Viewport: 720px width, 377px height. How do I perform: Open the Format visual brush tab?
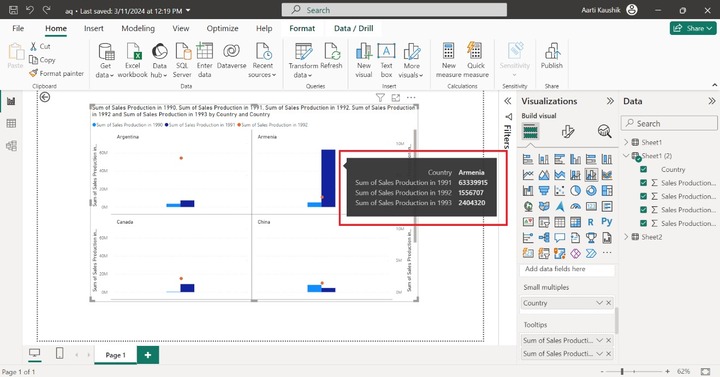[x=568, y=132]
